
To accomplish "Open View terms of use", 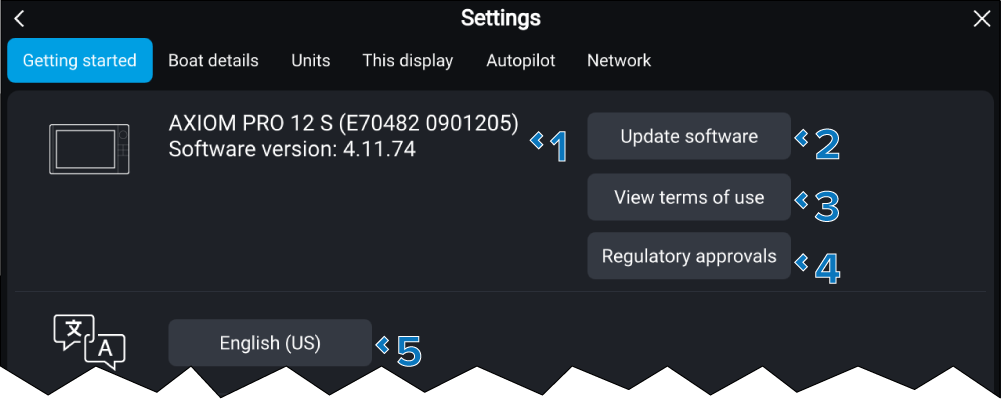I will pos(689,197).
